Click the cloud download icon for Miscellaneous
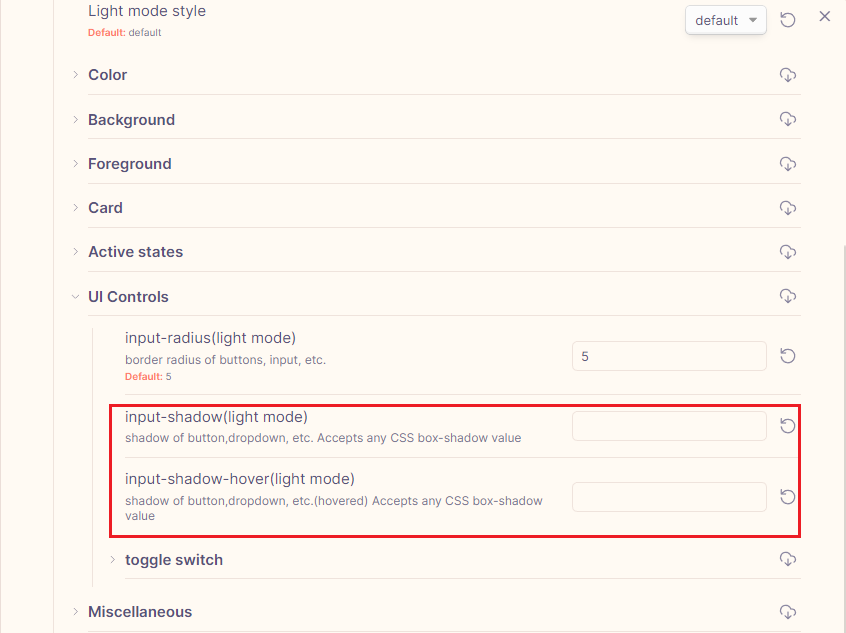This screenshot has width=846, height=633. 788,611
